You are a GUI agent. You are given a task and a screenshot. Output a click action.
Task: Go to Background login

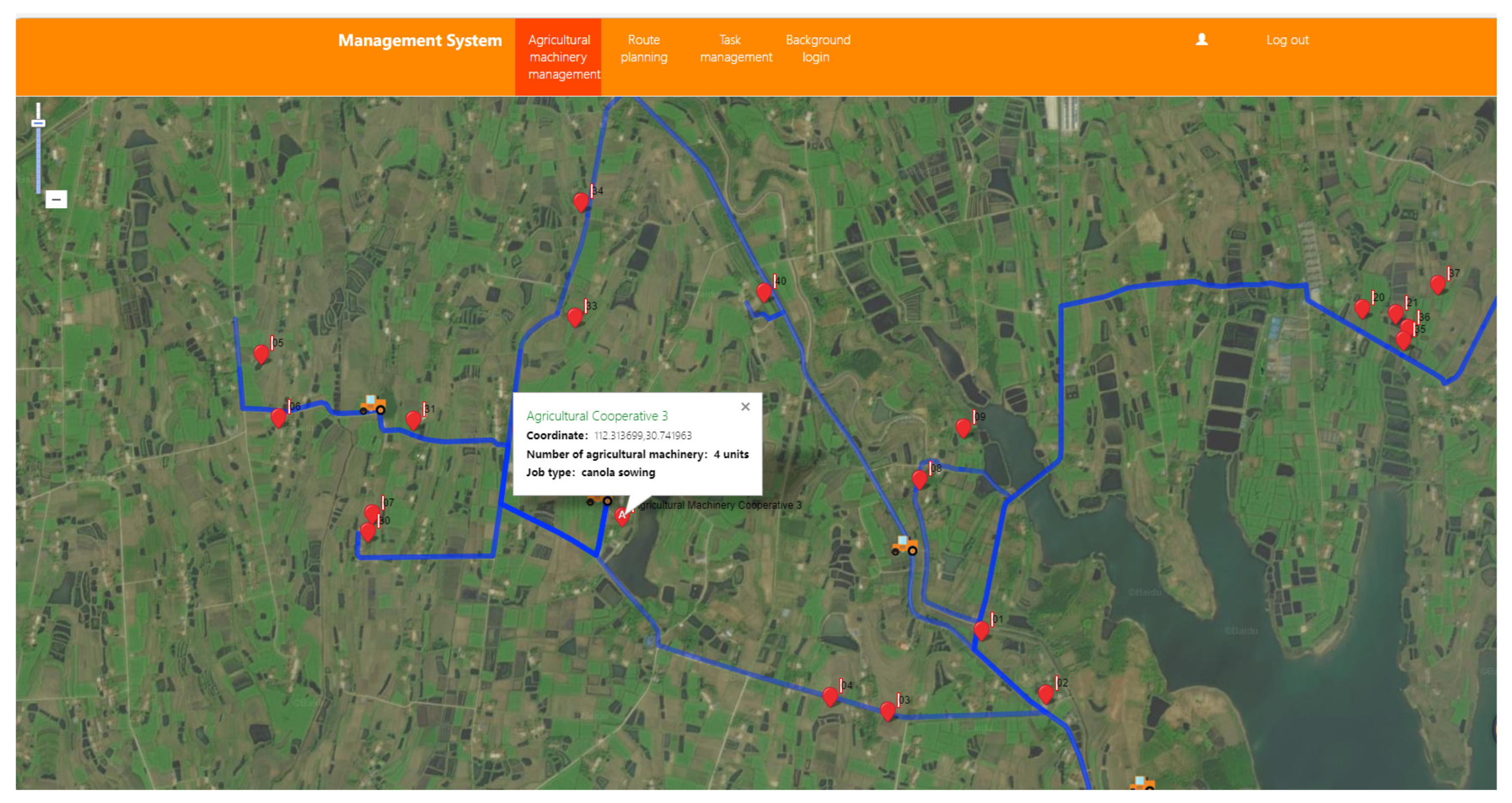click(817, 49)
